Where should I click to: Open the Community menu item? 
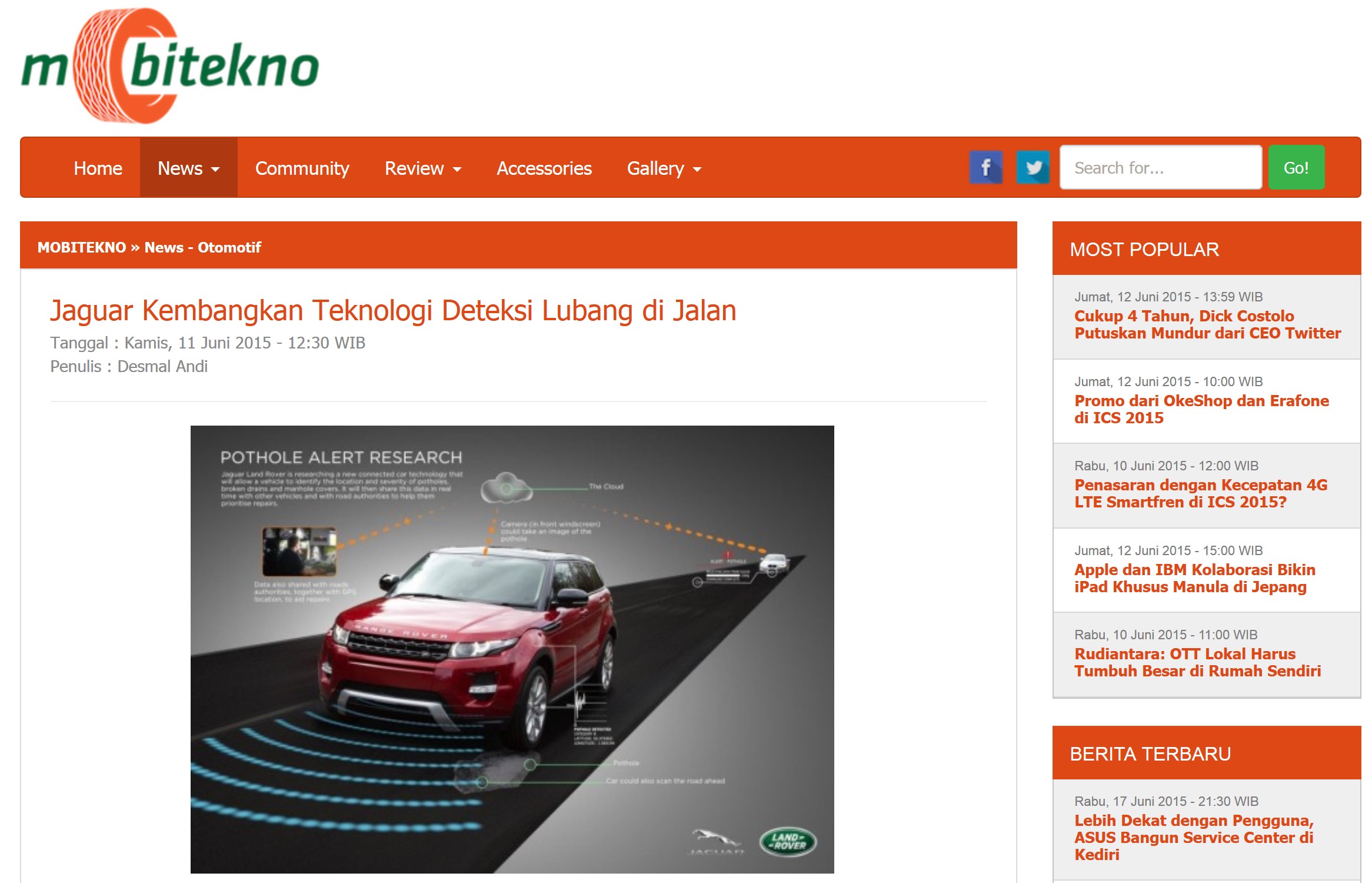pos(302,168)
